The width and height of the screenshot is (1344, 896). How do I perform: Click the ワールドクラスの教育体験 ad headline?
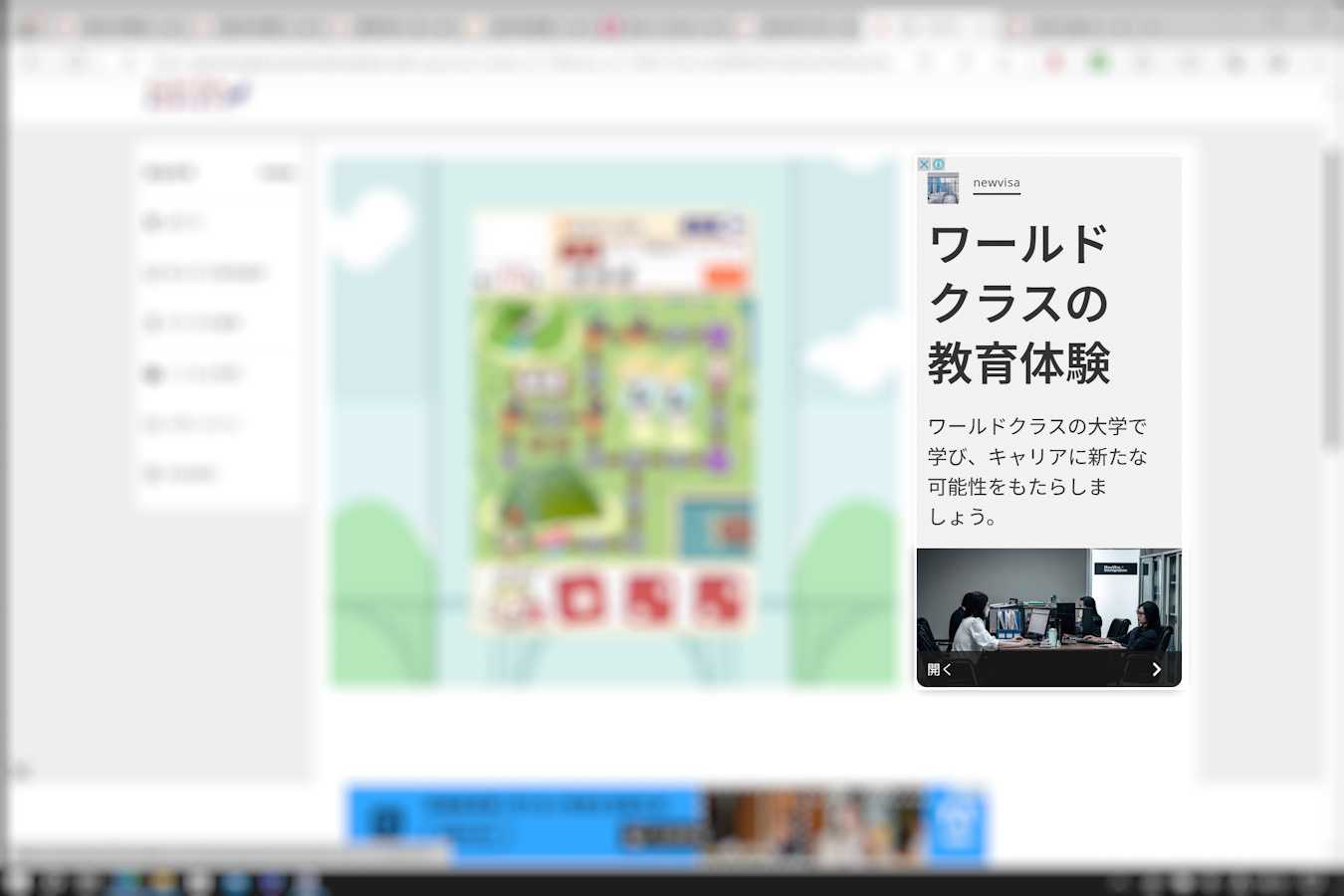coord(1017,304)
